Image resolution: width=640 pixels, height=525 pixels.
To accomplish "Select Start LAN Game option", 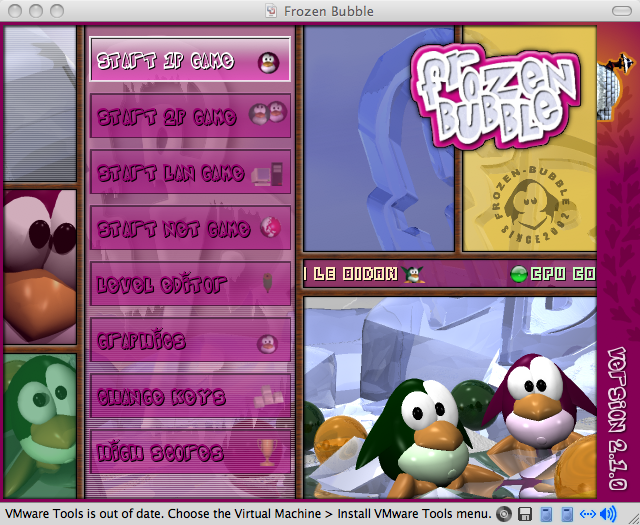I will pos(190,171).
